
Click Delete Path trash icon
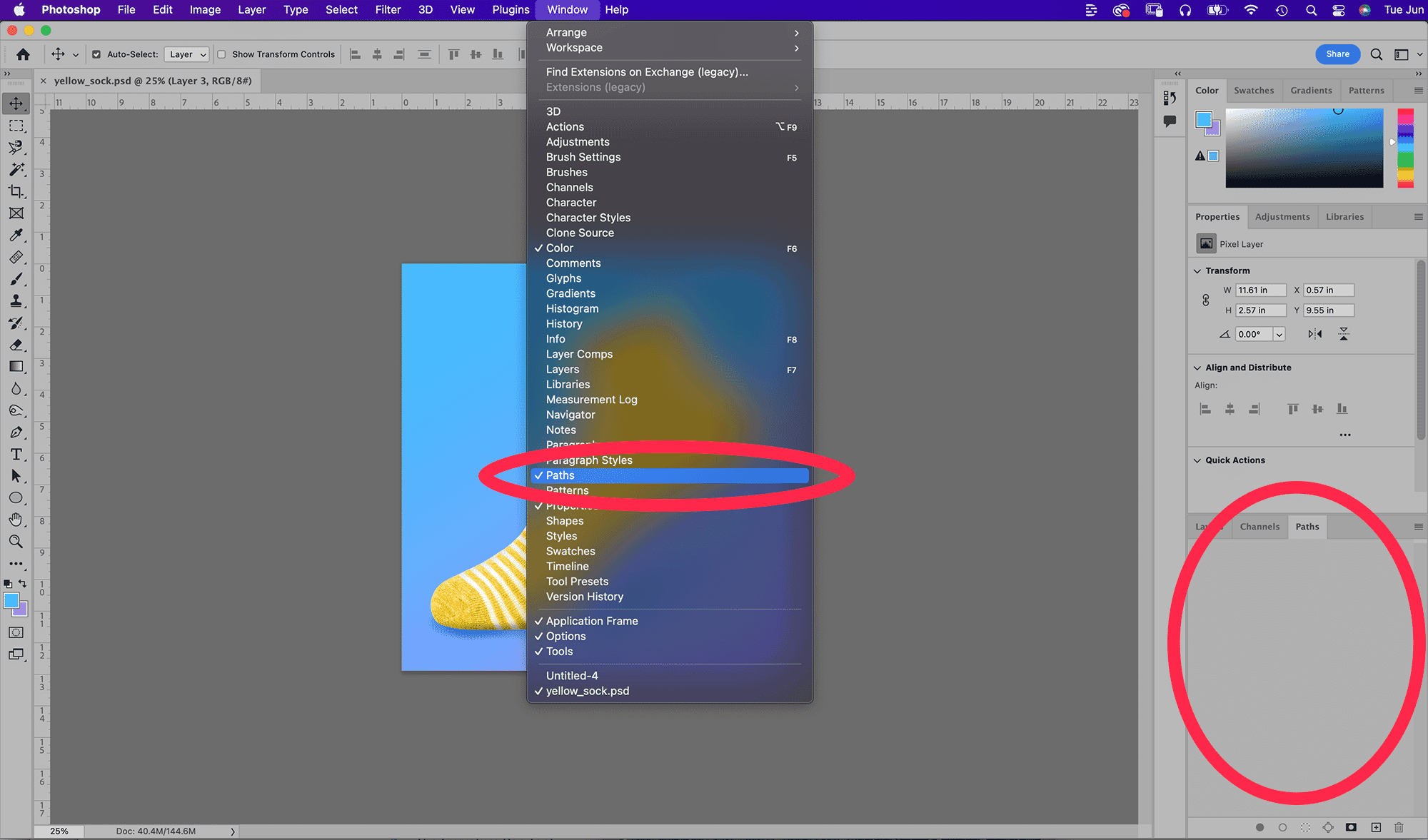click(1399, 827)
